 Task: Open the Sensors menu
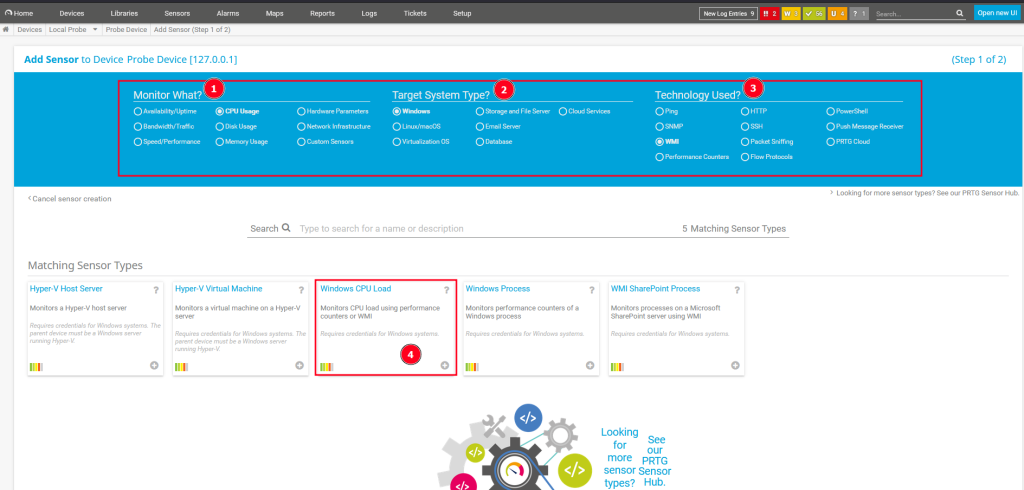point(177,14)
